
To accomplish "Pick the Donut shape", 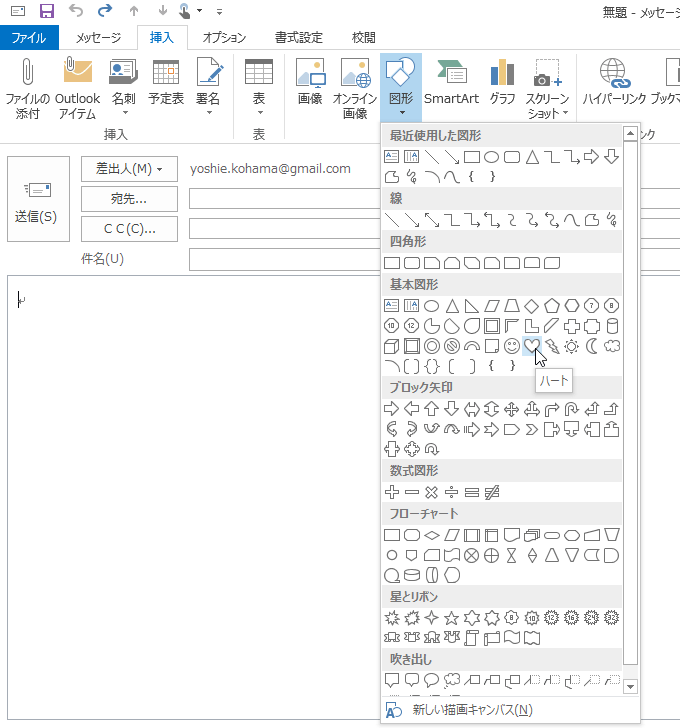I will point(432,346).
